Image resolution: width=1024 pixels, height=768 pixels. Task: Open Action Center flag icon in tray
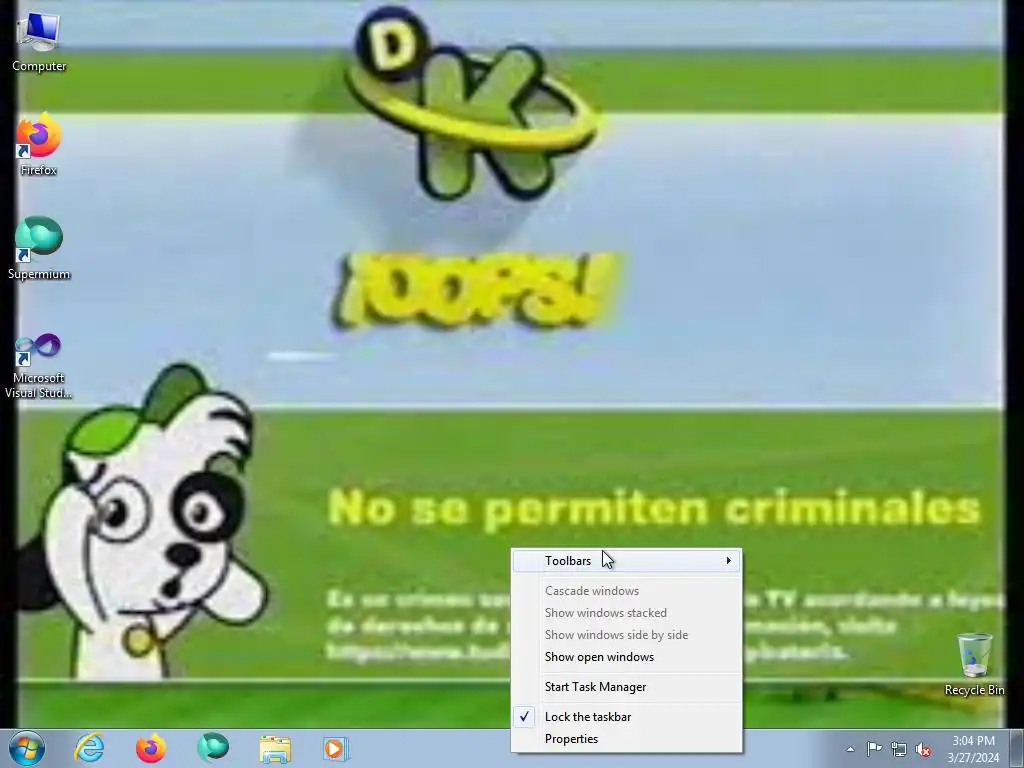pos(874,749)
